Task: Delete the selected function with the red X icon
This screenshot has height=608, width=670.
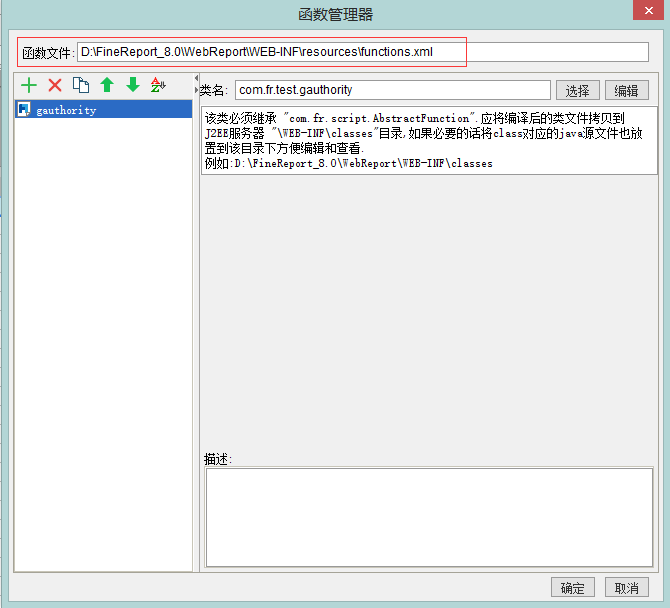Action: tap(55, 85)
